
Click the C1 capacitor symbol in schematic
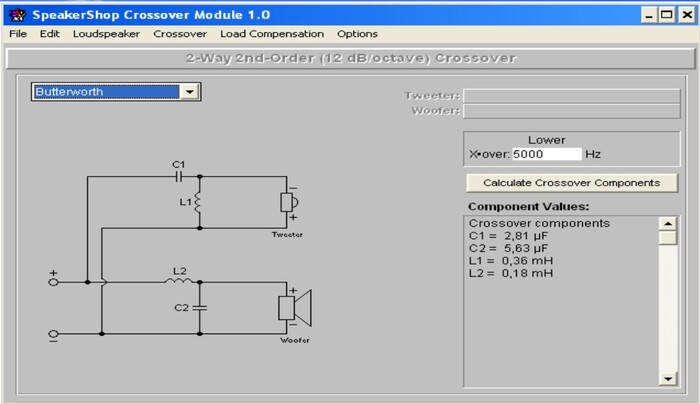[x=179, y=177]
